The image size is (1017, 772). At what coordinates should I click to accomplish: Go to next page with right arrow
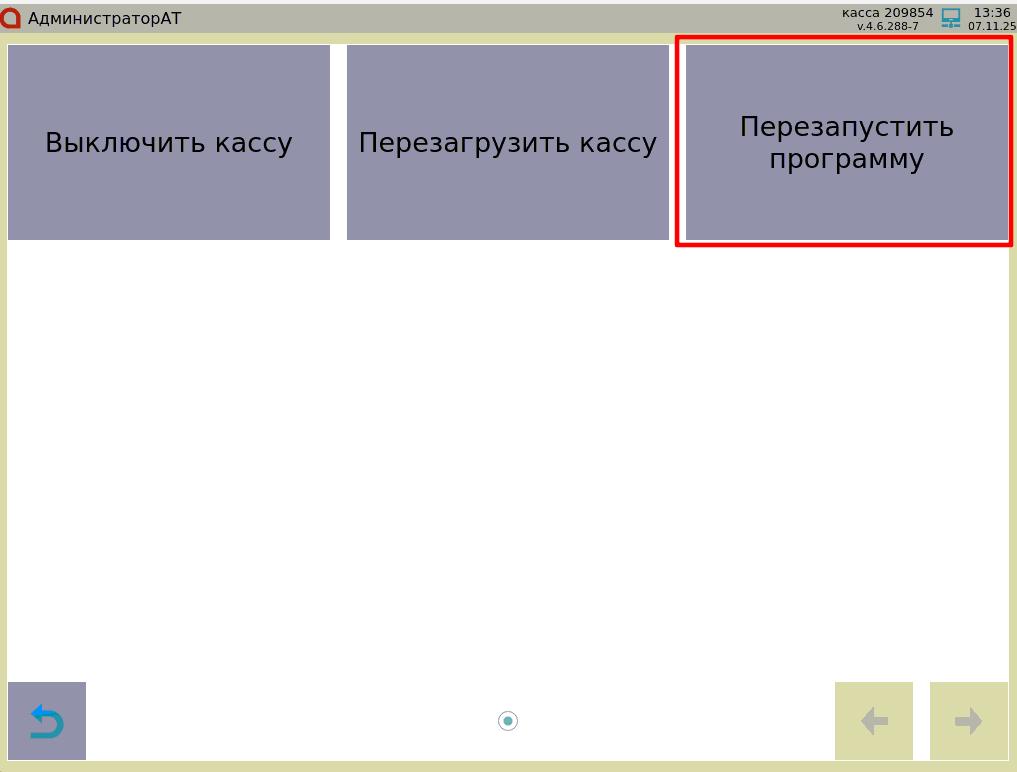[968, 721]
